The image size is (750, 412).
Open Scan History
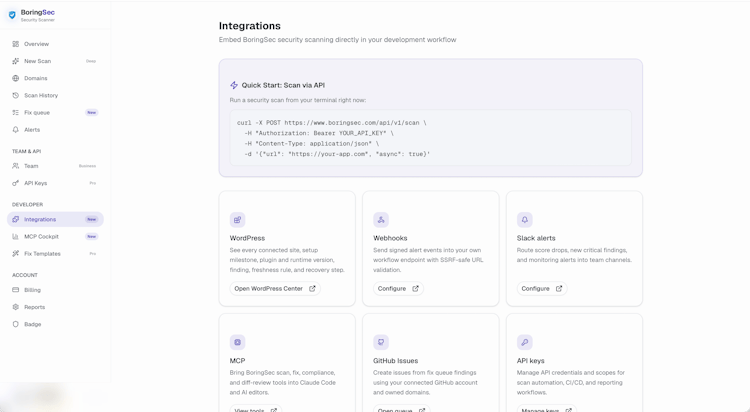[x=55, y=96]
